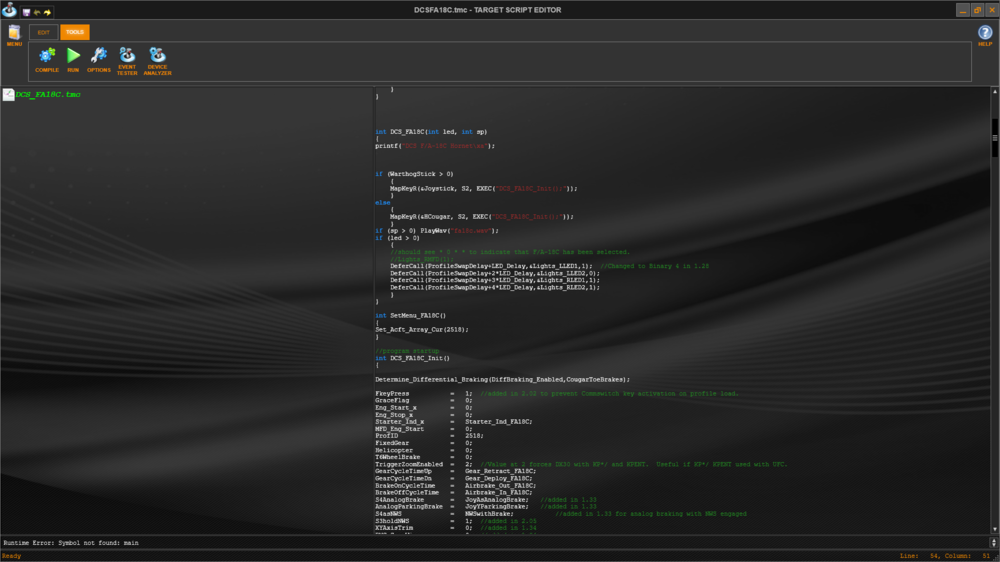Click the 'S4AnalogBrake' assignment line
The width and height of the screenshot is (1000, 562).
click(486, 500)
